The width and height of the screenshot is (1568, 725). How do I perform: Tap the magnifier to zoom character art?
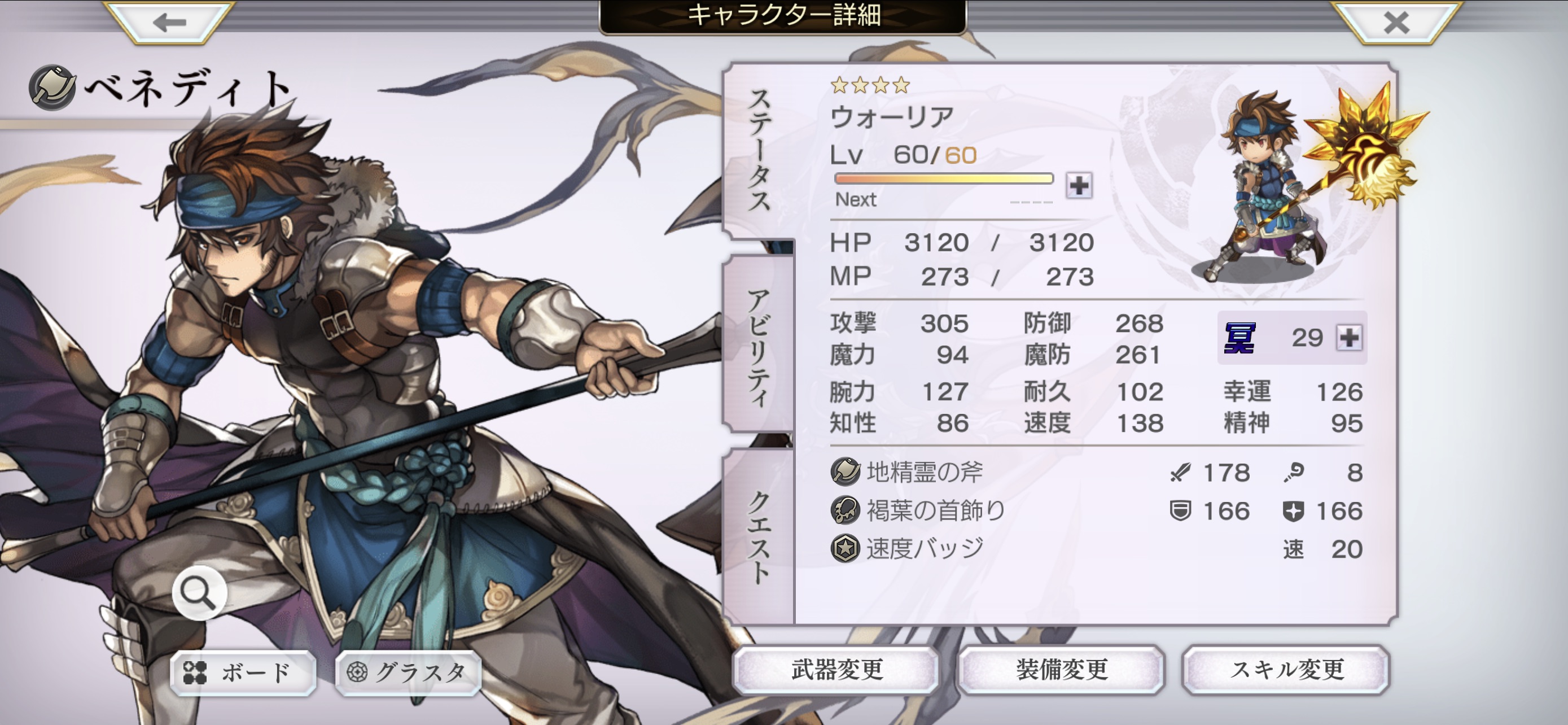tap(199, 592)
